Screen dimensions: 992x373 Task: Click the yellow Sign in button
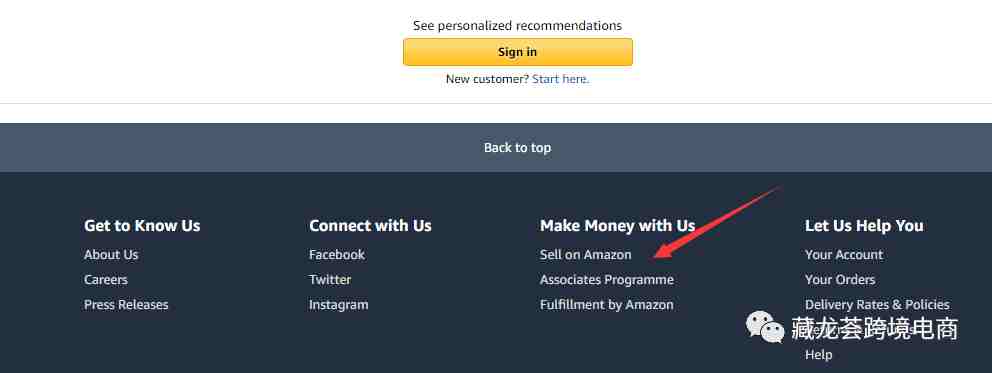(518, 52)
